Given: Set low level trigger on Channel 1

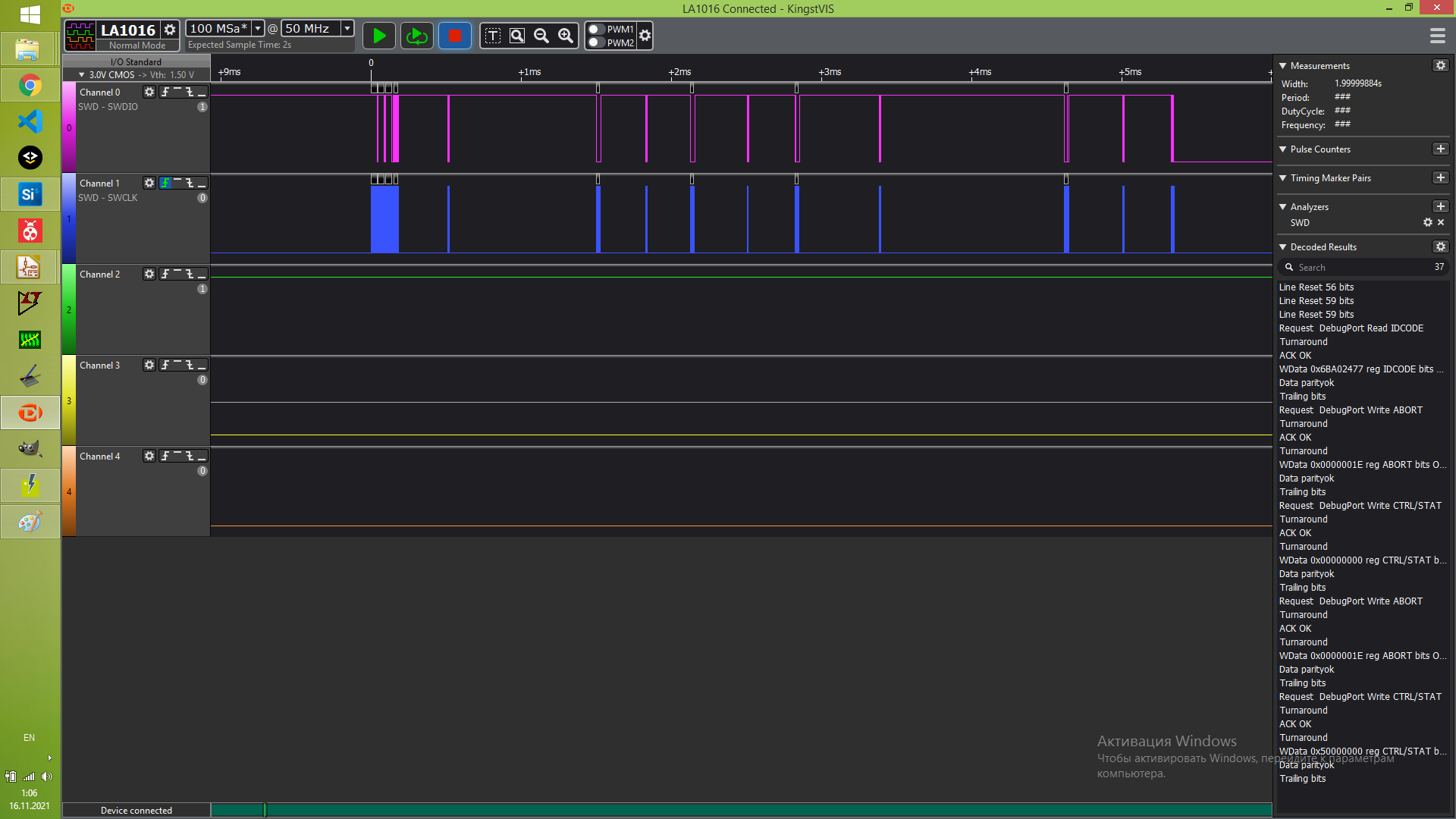Looking at the screenshot, I should coord(202,183).
